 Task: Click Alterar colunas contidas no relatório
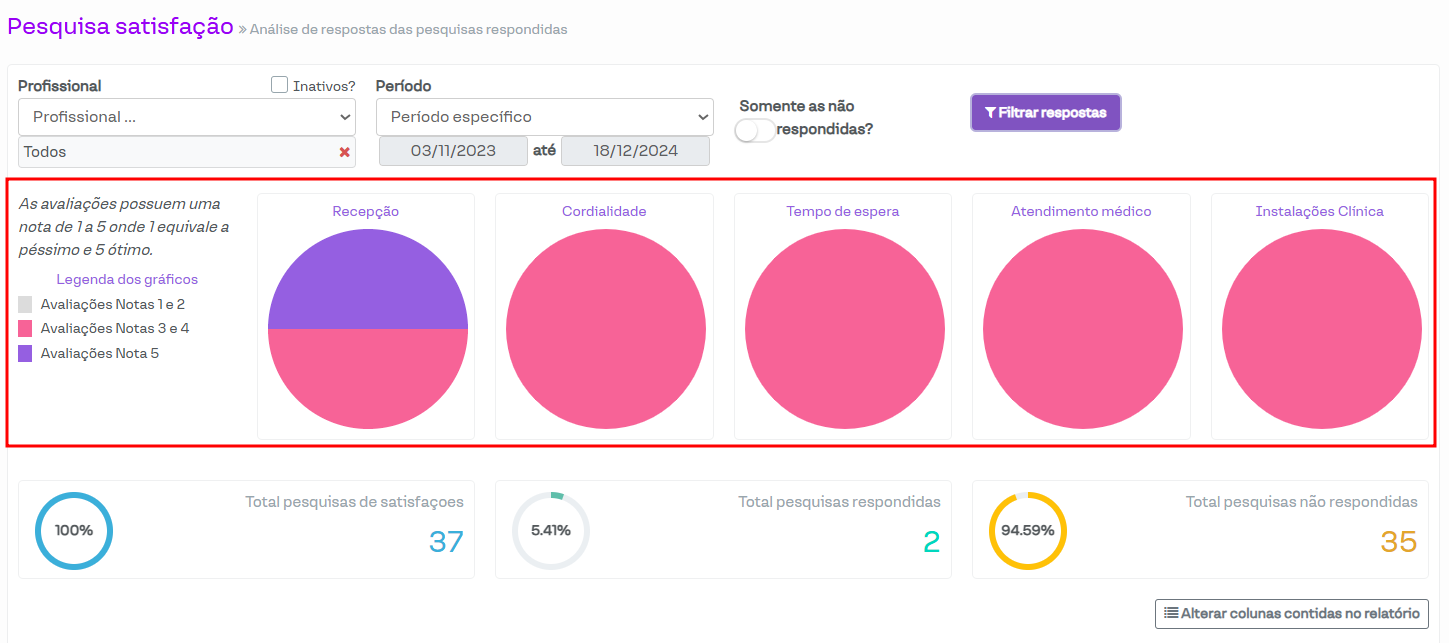[x=1291, y=613]
